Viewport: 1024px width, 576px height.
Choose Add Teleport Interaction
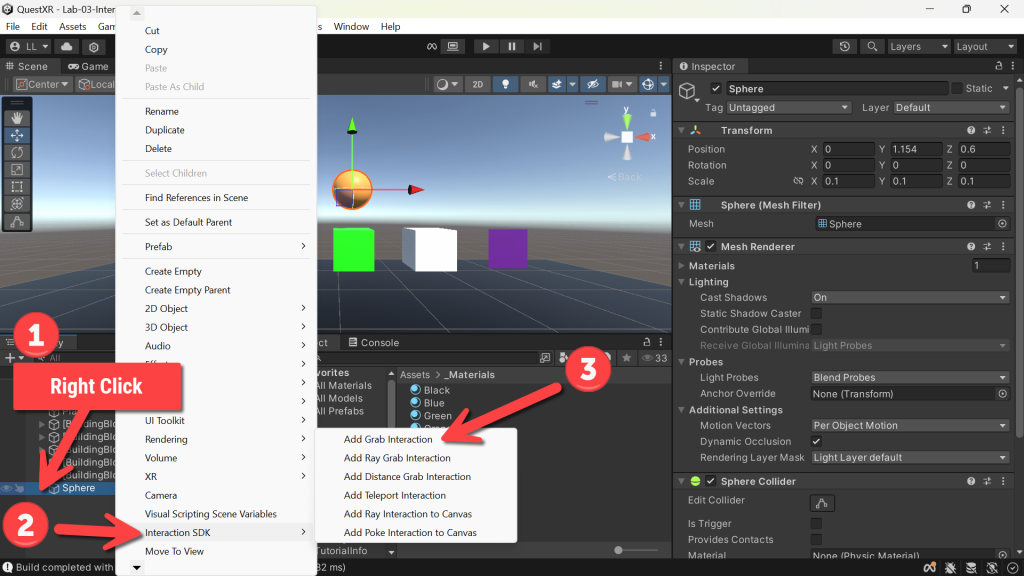tap(394, 496)
